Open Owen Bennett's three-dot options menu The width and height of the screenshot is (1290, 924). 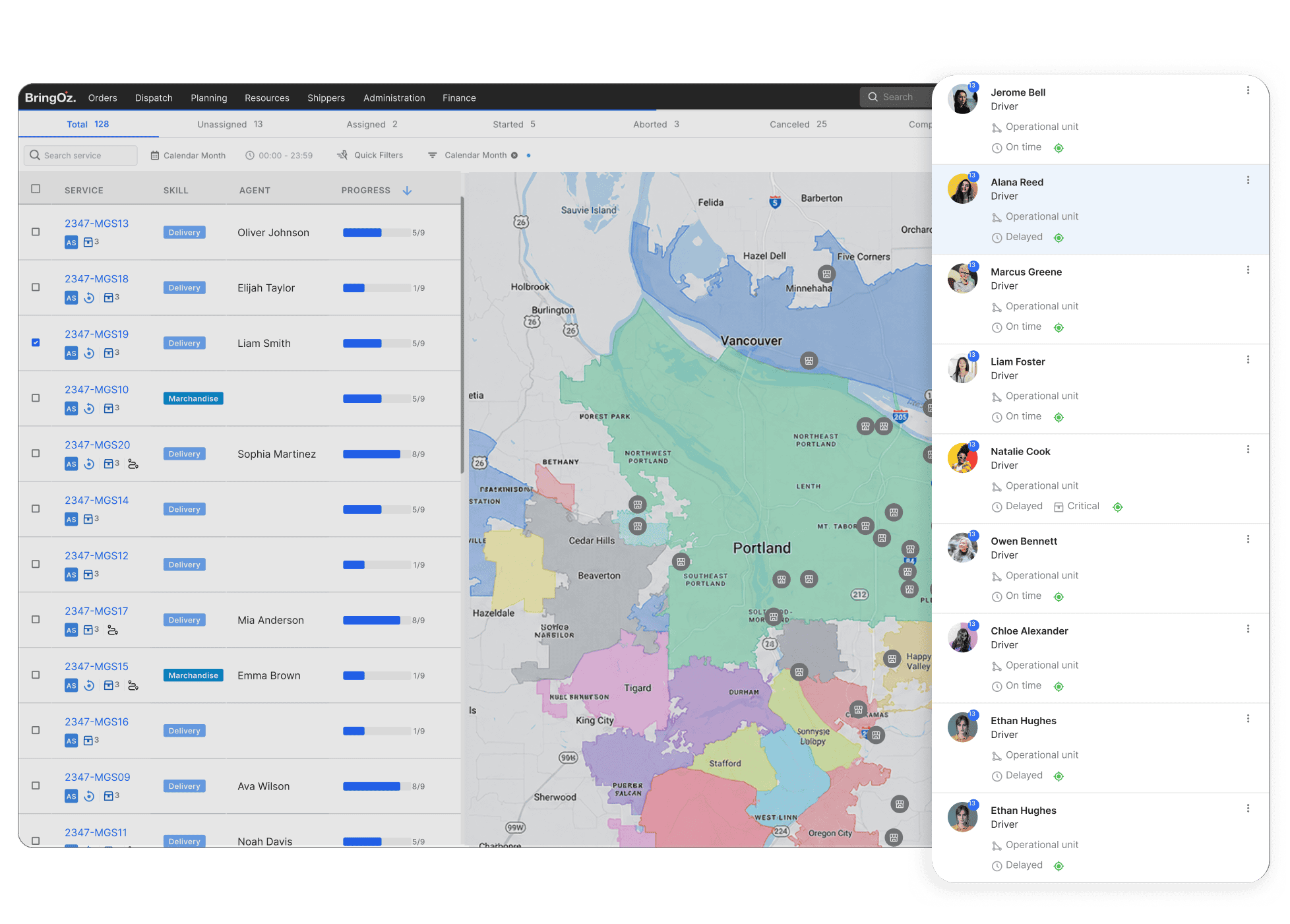coord(1248,539)
